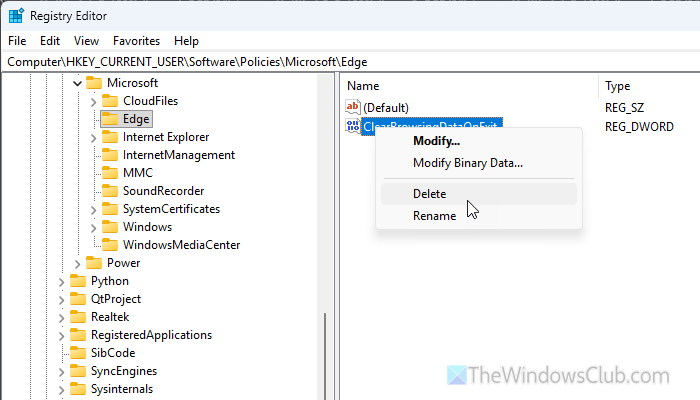
Task: Click the DWORD binary icon of ClearBrowsingDataOnExit
Action: coord(353,126)
